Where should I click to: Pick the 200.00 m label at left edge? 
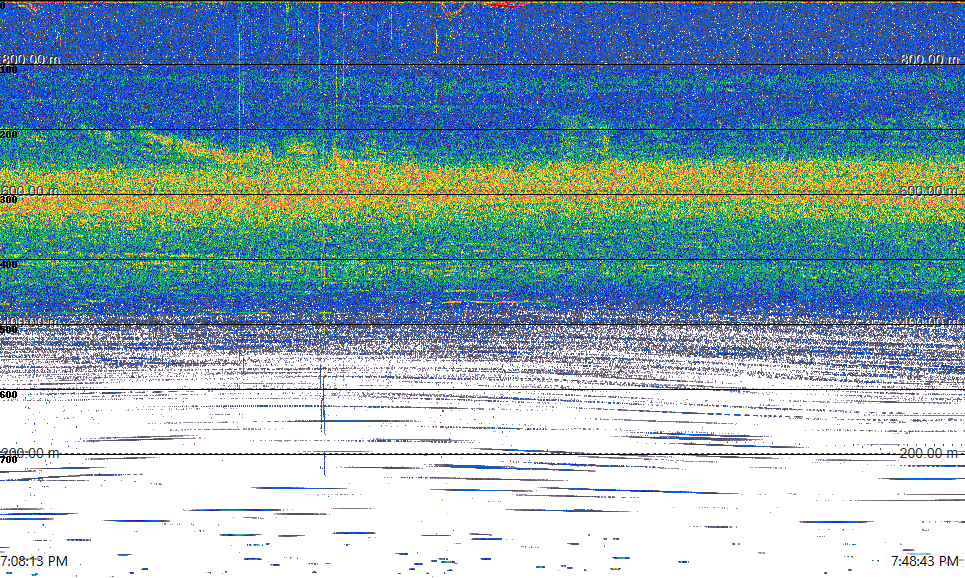(x=31, y=453)
